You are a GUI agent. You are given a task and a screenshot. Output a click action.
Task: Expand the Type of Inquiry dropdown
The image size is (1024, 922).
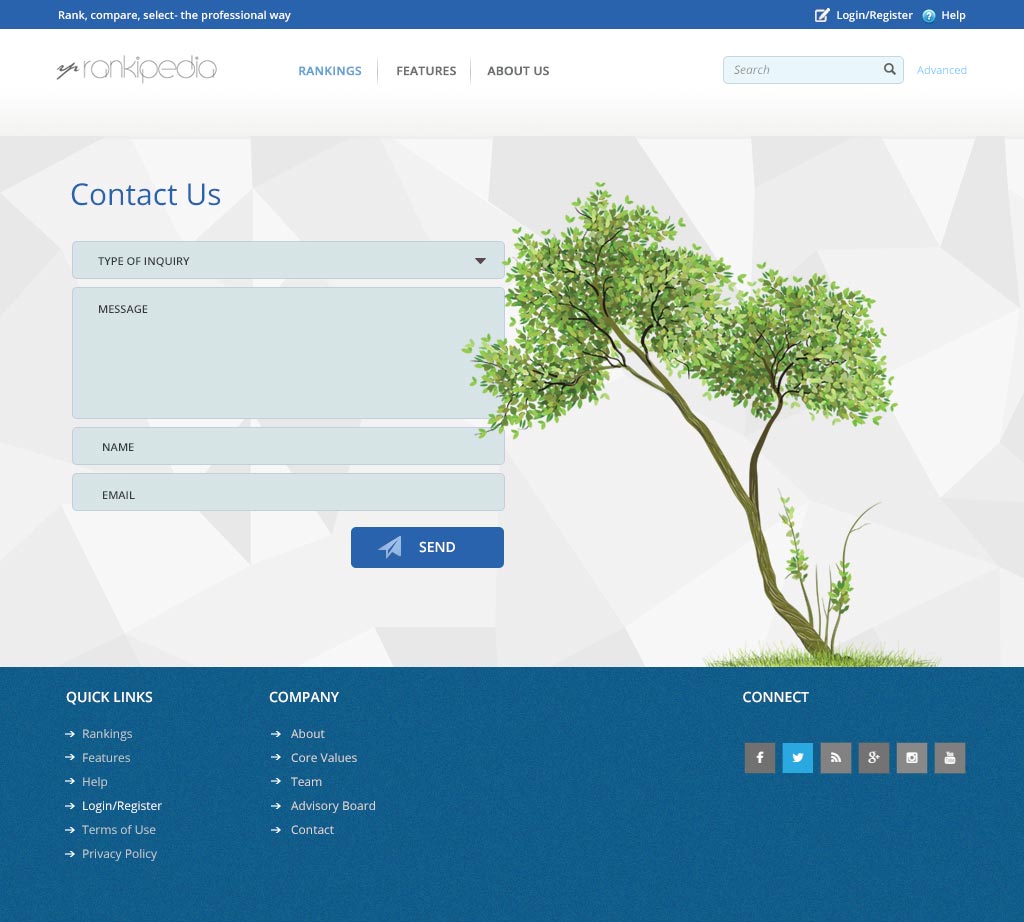288,261
